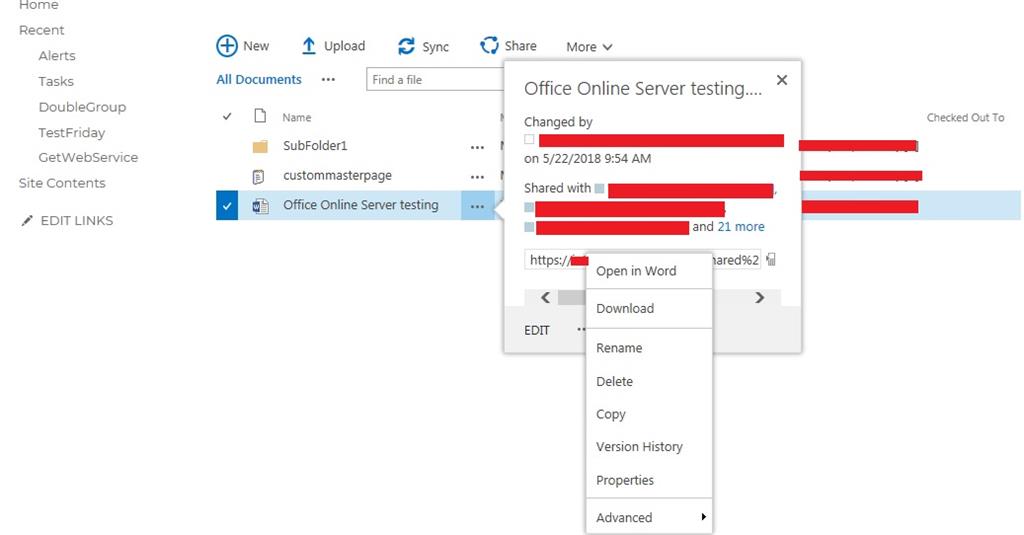Click the presence box under Changed by
Viewport: 1024px width, 535px height.
(x=529, y=139)
